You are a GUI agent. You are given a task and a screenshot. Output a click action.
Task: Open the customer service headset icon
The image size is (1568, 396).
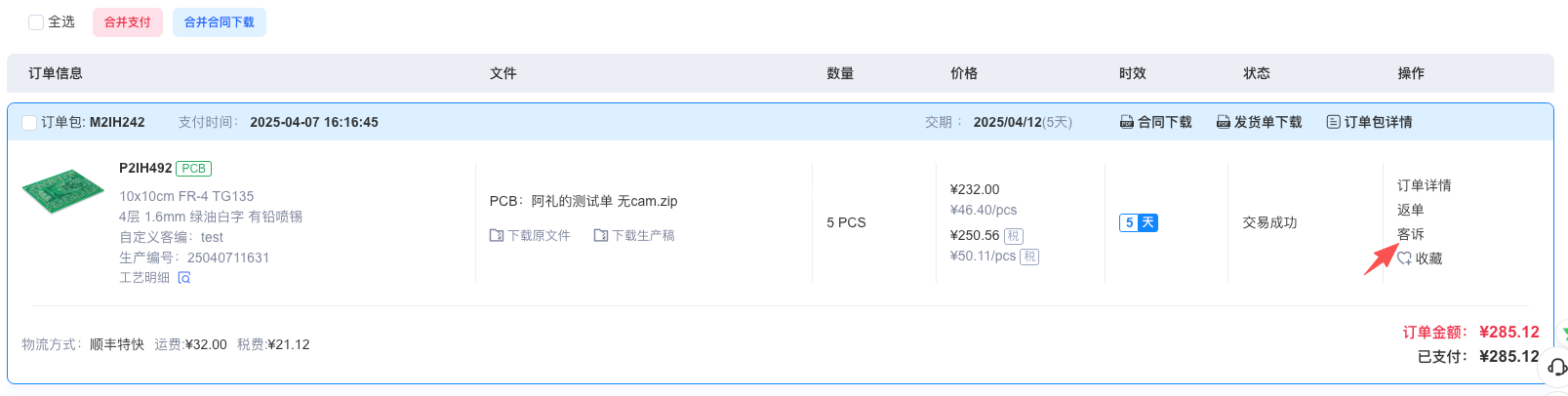pyautogui.click(x=1556, y=368)
